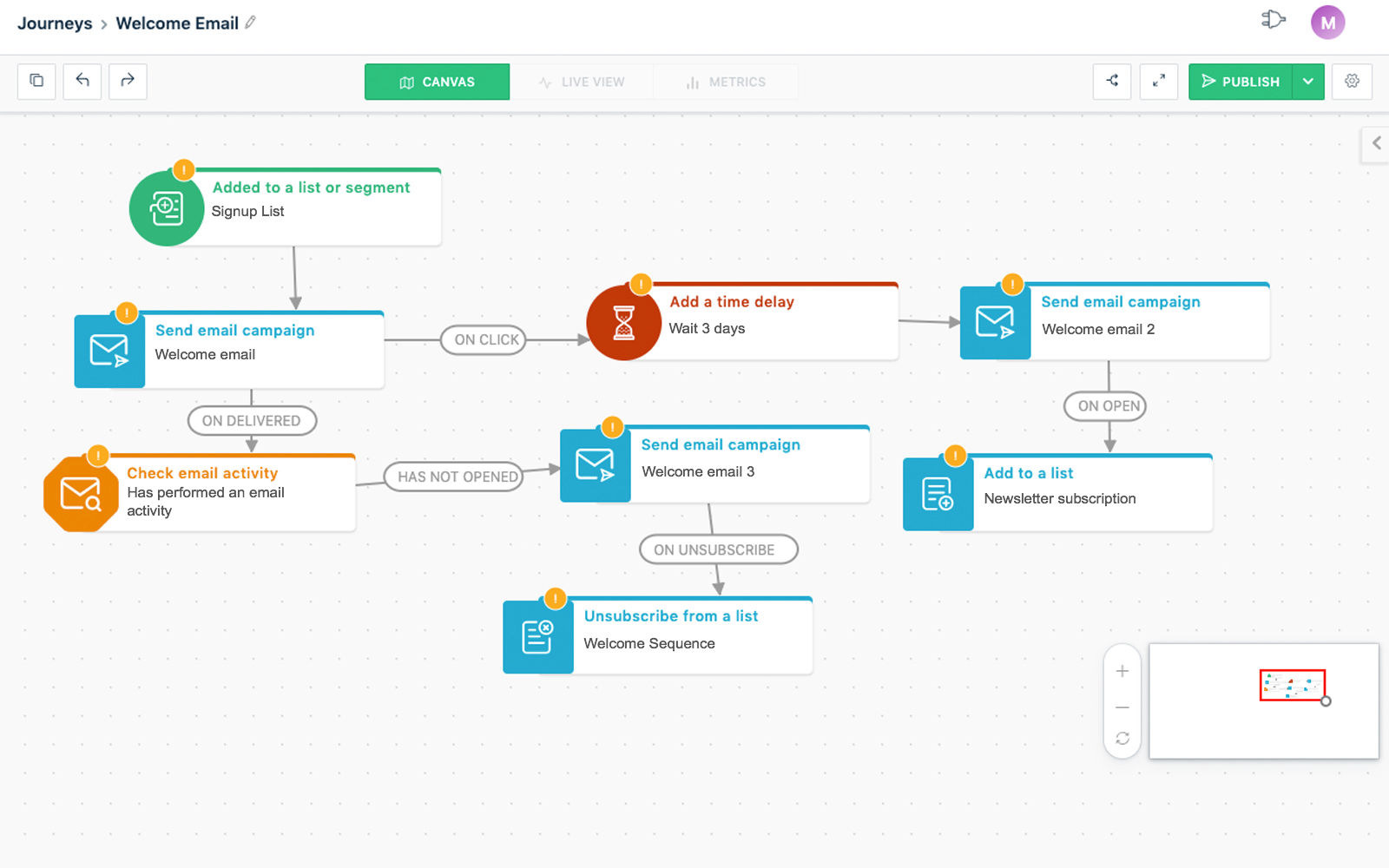Switch to the Canvas tab
Image resolution: width=1389 pixels, height=868 pixels.
[437, 82]
